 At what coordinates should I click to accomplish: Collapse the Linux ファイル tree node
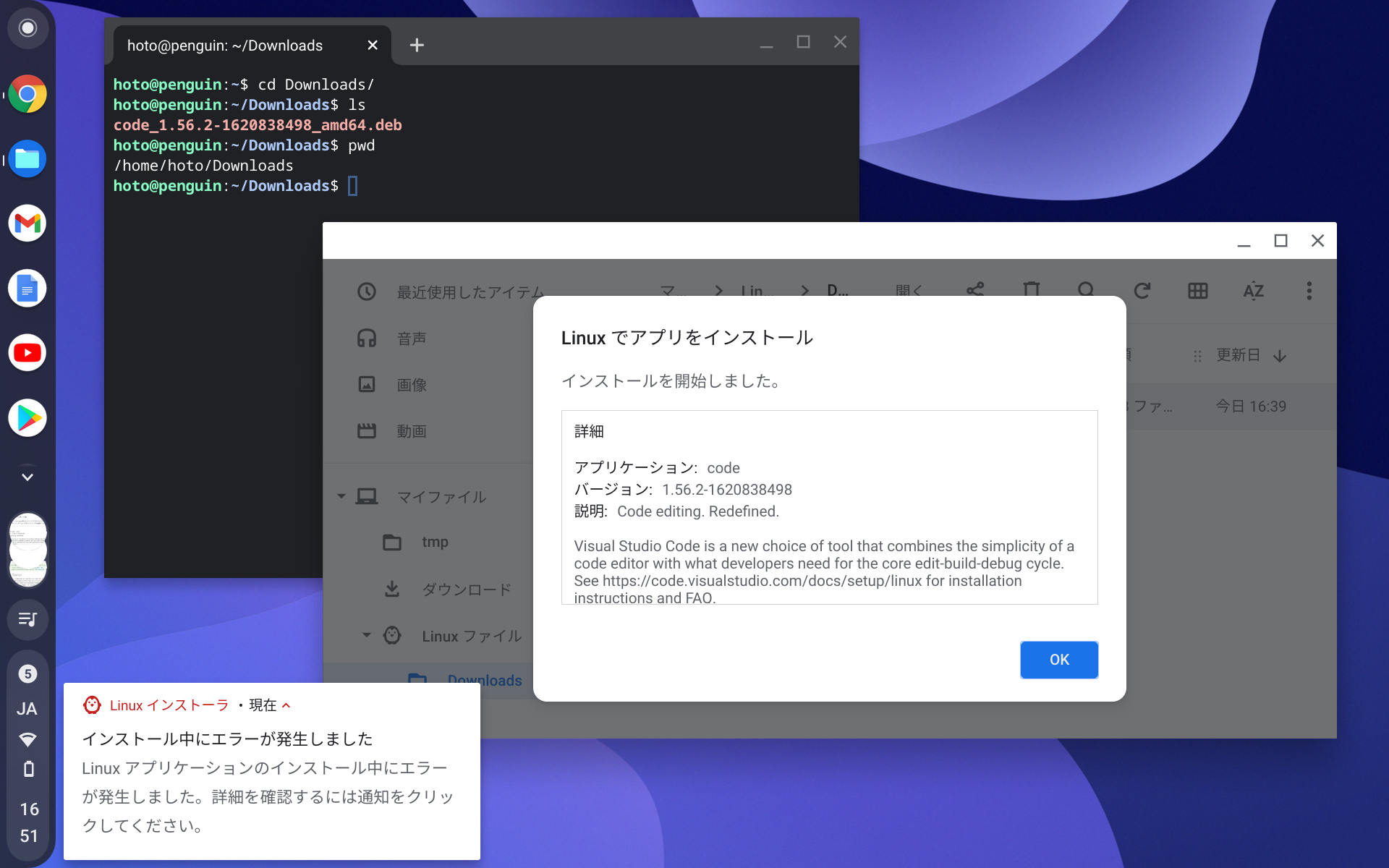[x=367, y=635]
